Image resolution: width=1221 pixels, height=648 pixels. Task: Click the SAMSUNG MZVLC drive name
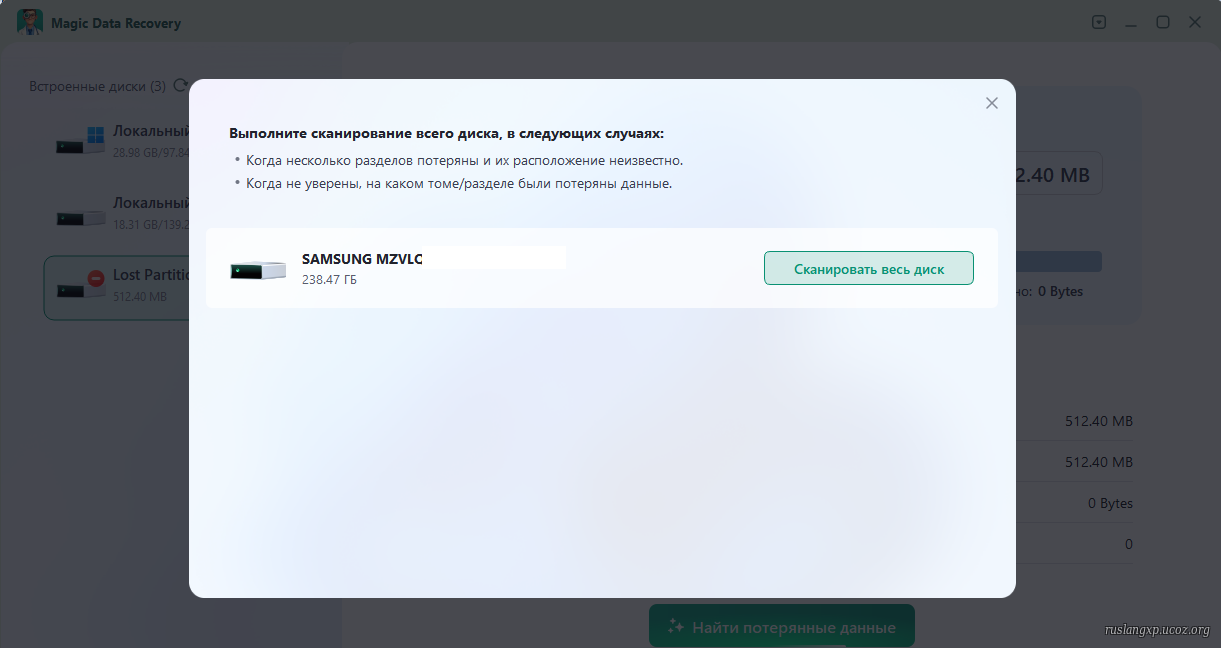tap(362, 259)
